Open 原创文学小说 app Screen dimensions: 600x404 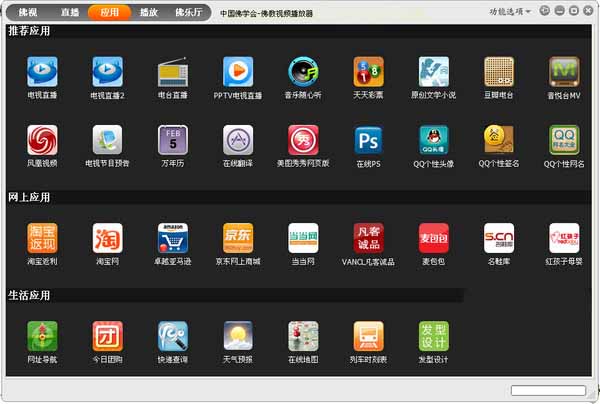[434, 72]
